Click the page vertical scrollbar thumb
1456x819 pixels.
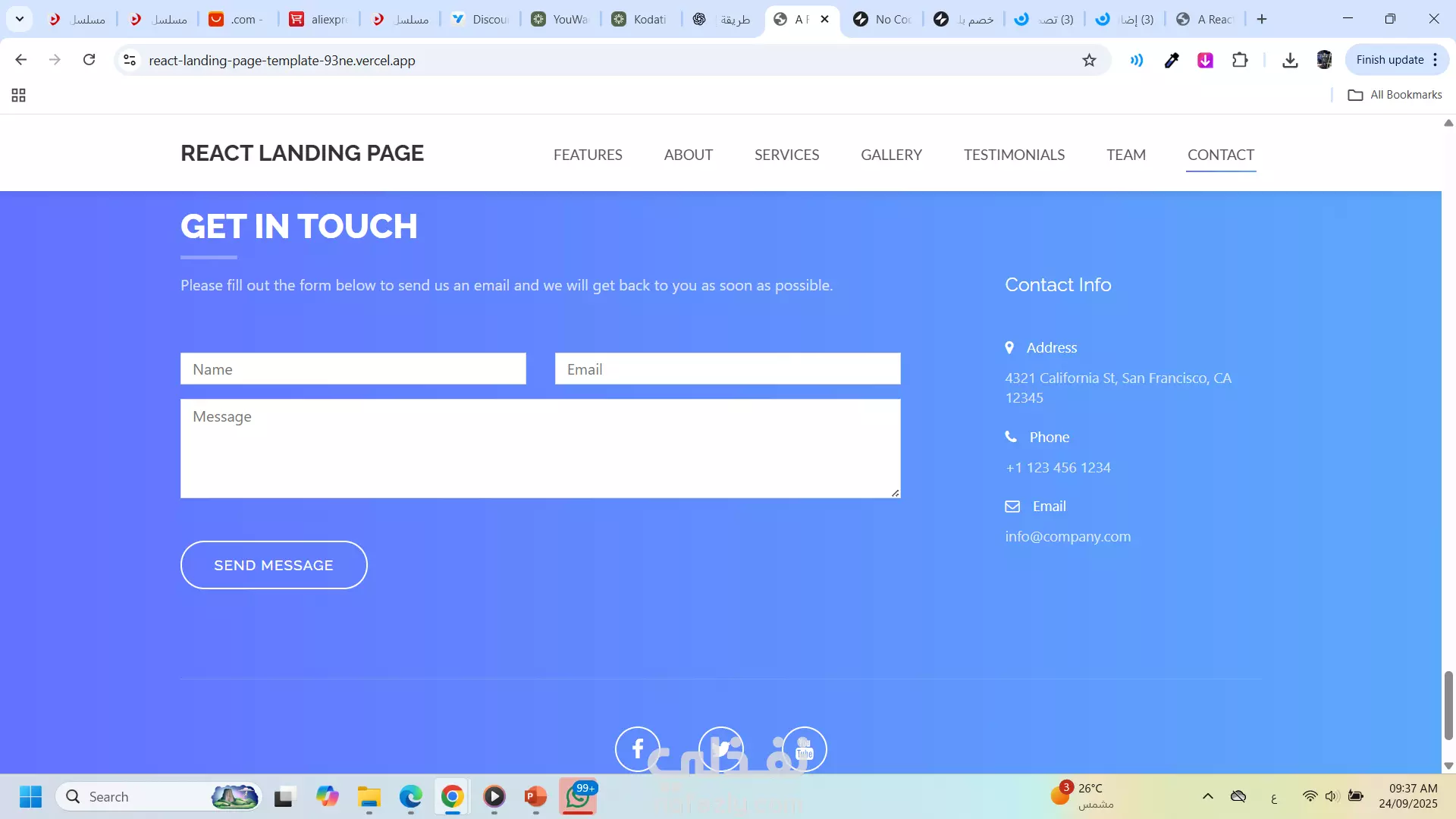click(1448, 705)
